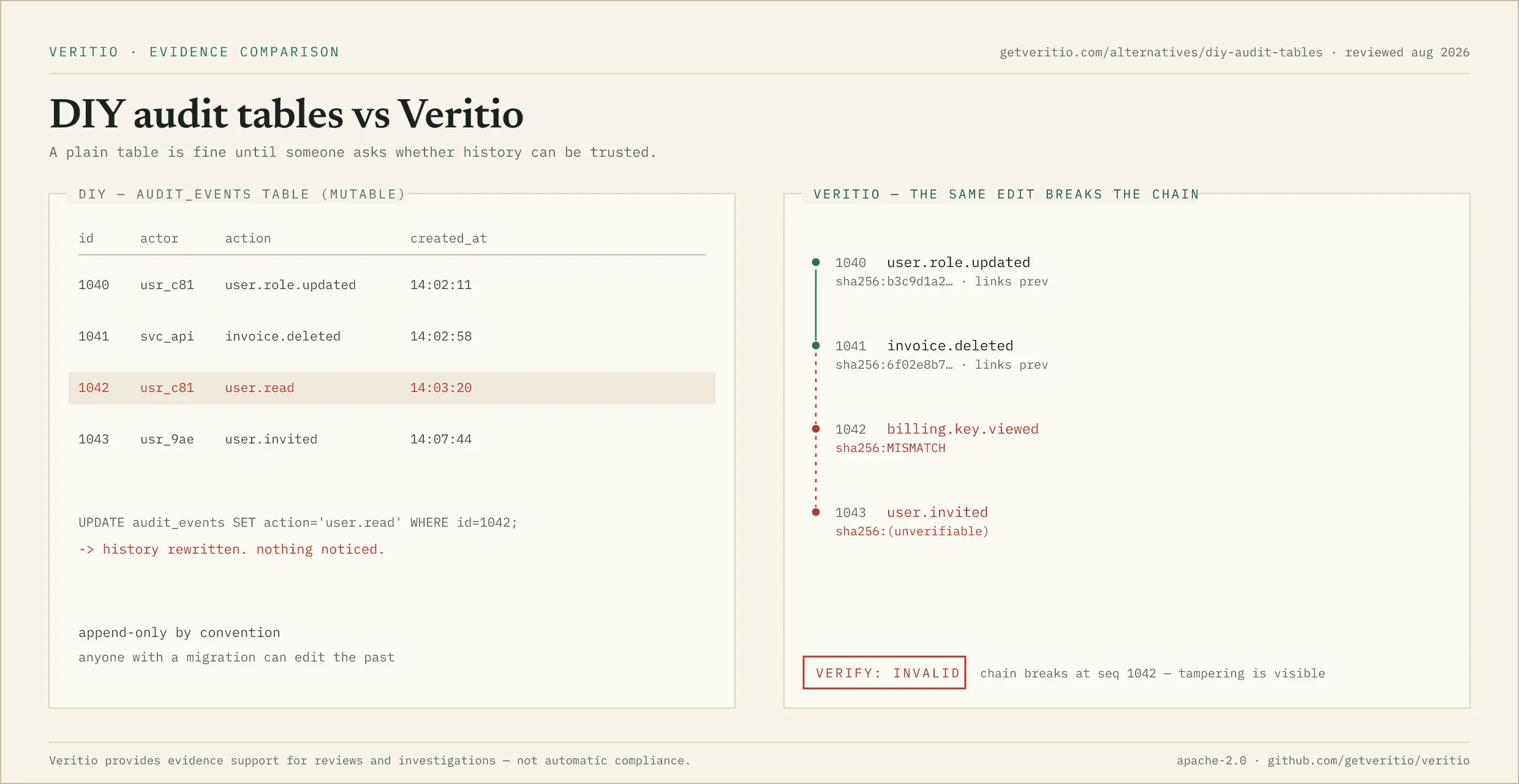Click the red chain dot for 1042
Image resolution: width=1519 pixels, height=784 pixels.
click(x=816, y=429)
